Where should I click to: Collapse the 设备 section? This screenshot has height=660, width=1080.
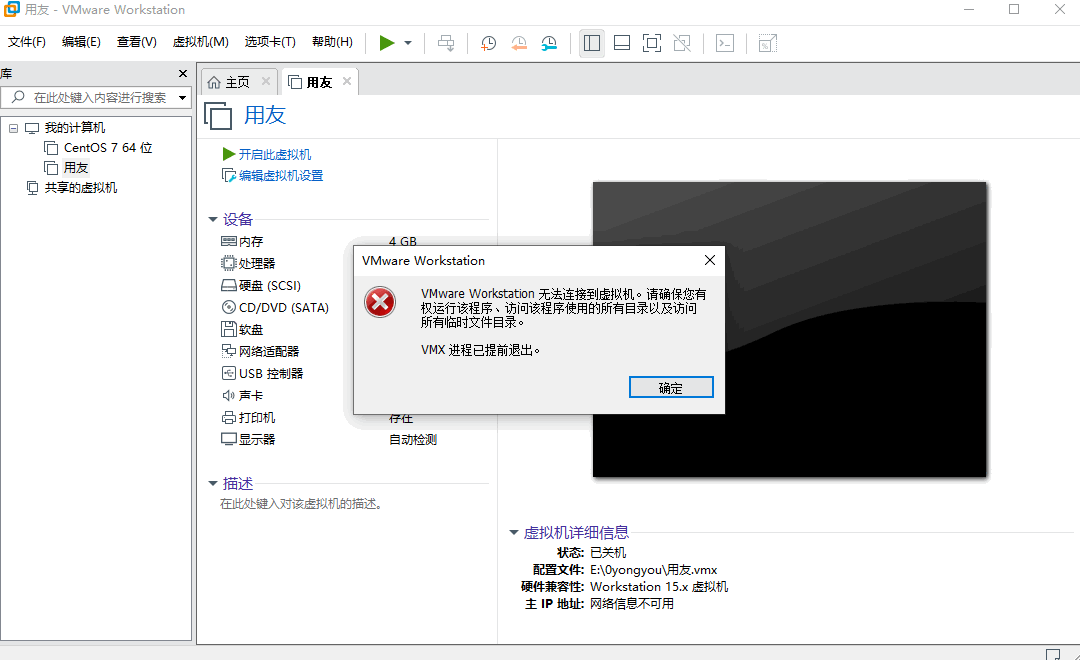213,219
